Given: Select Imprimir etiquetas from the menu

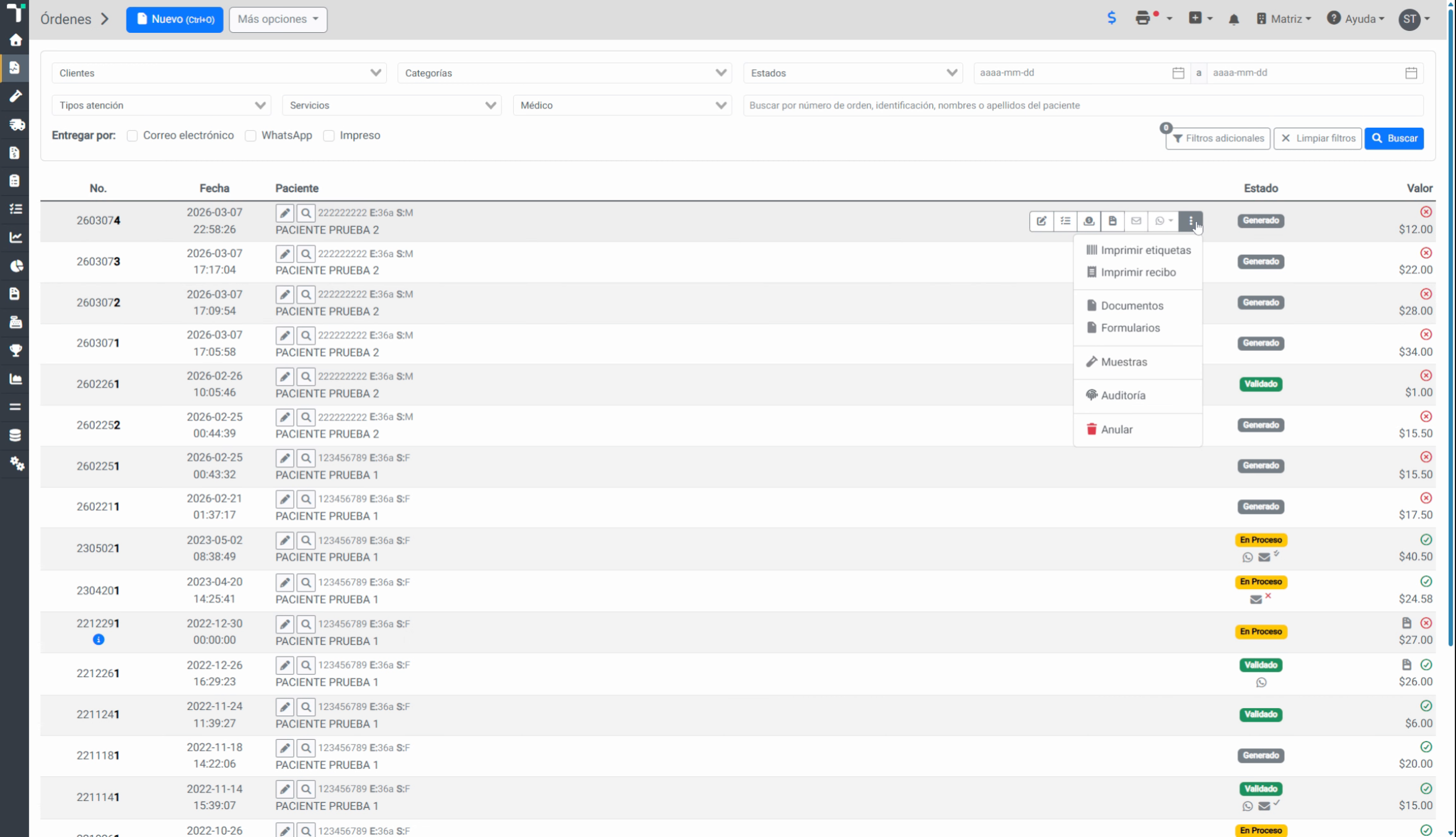Looking at the screenshot, I should pyautogui.click(x=1138, y=250).
